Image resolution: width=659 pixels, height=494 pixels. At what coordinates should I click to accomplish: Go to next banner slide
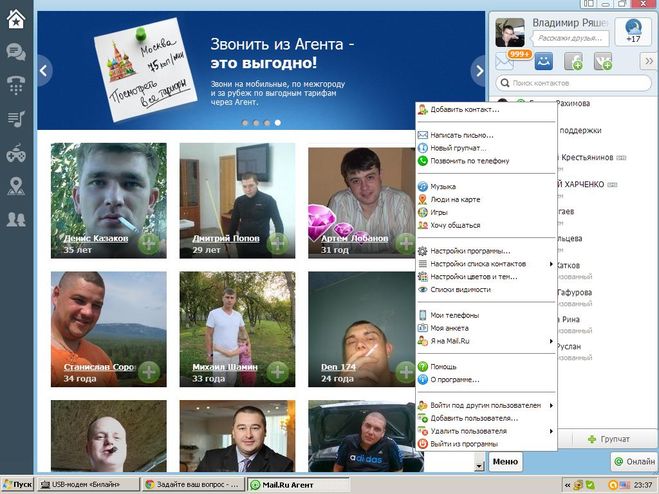(479, 71)
